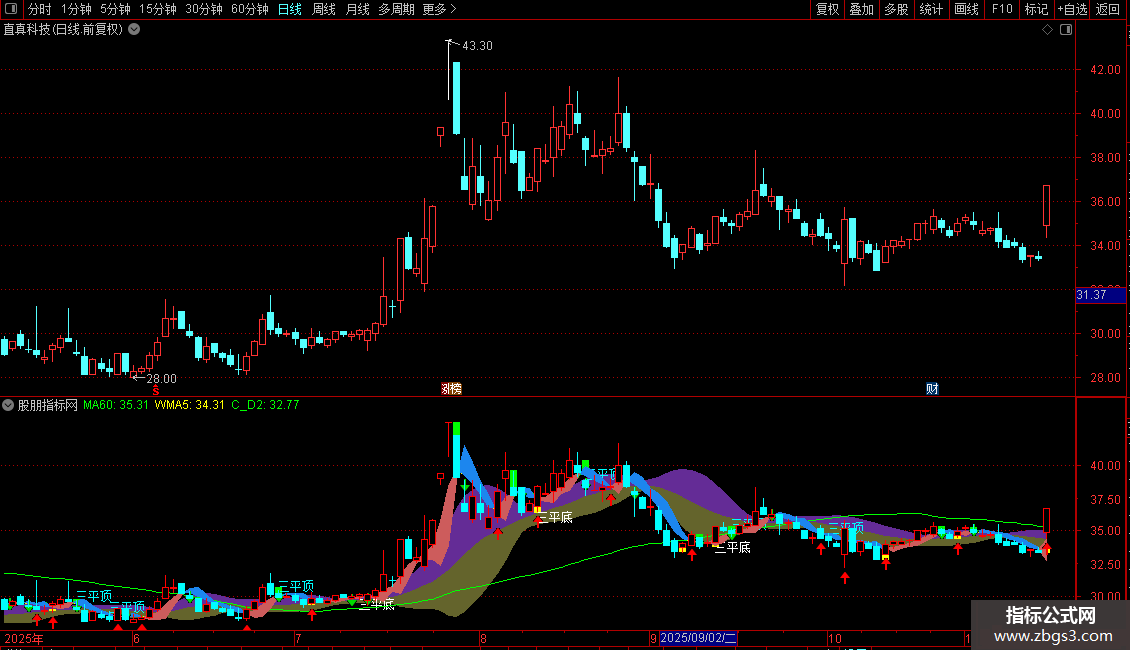Select the 30分钟 period tab

(x=204, y=9)
